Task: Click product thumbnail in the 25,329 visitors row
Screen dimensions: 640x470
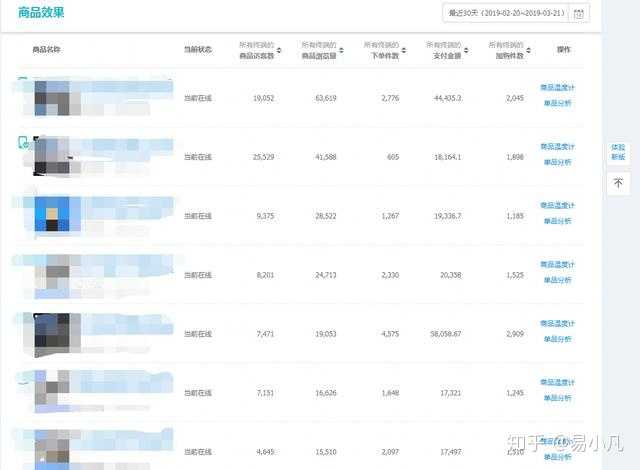Action: coord(52,157)
